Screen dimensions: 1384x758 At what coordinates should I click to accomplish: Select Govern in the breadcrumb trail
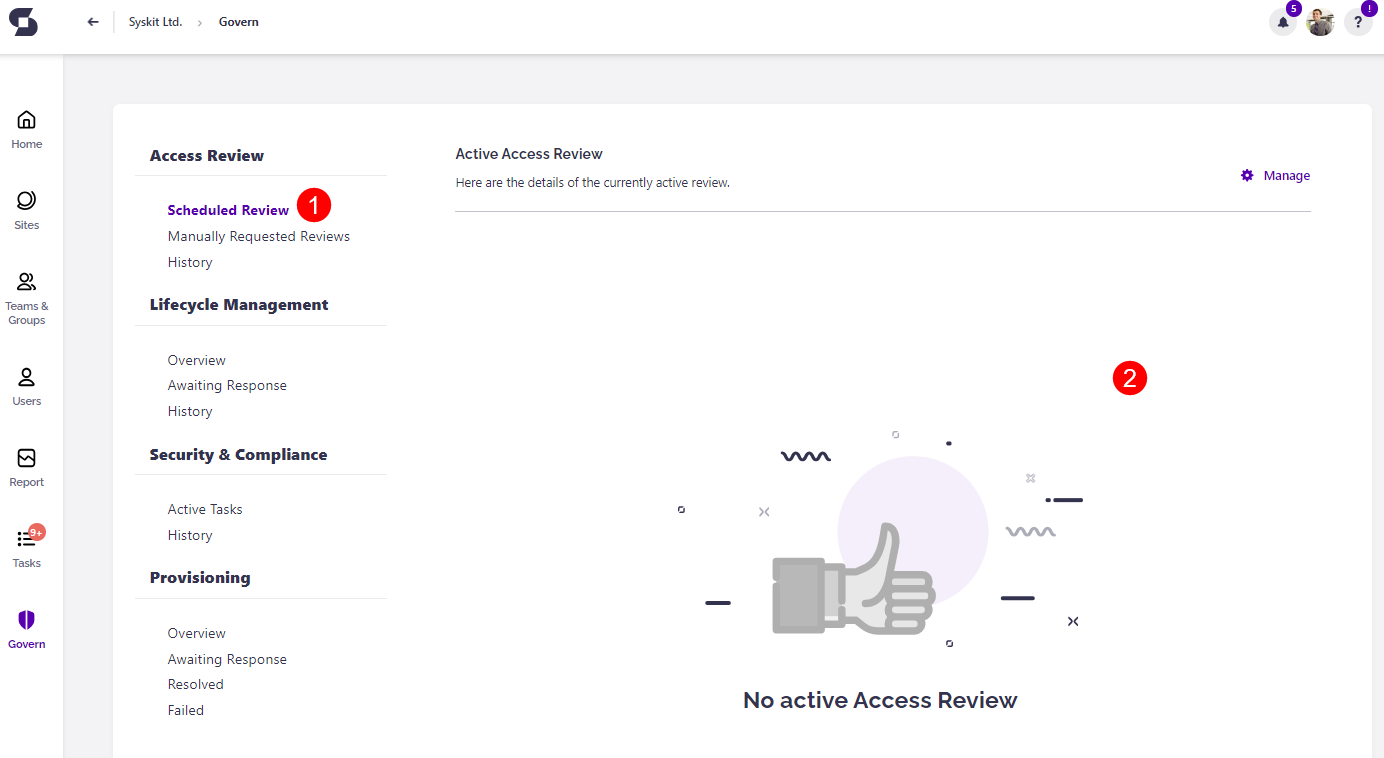pos(238,21)
